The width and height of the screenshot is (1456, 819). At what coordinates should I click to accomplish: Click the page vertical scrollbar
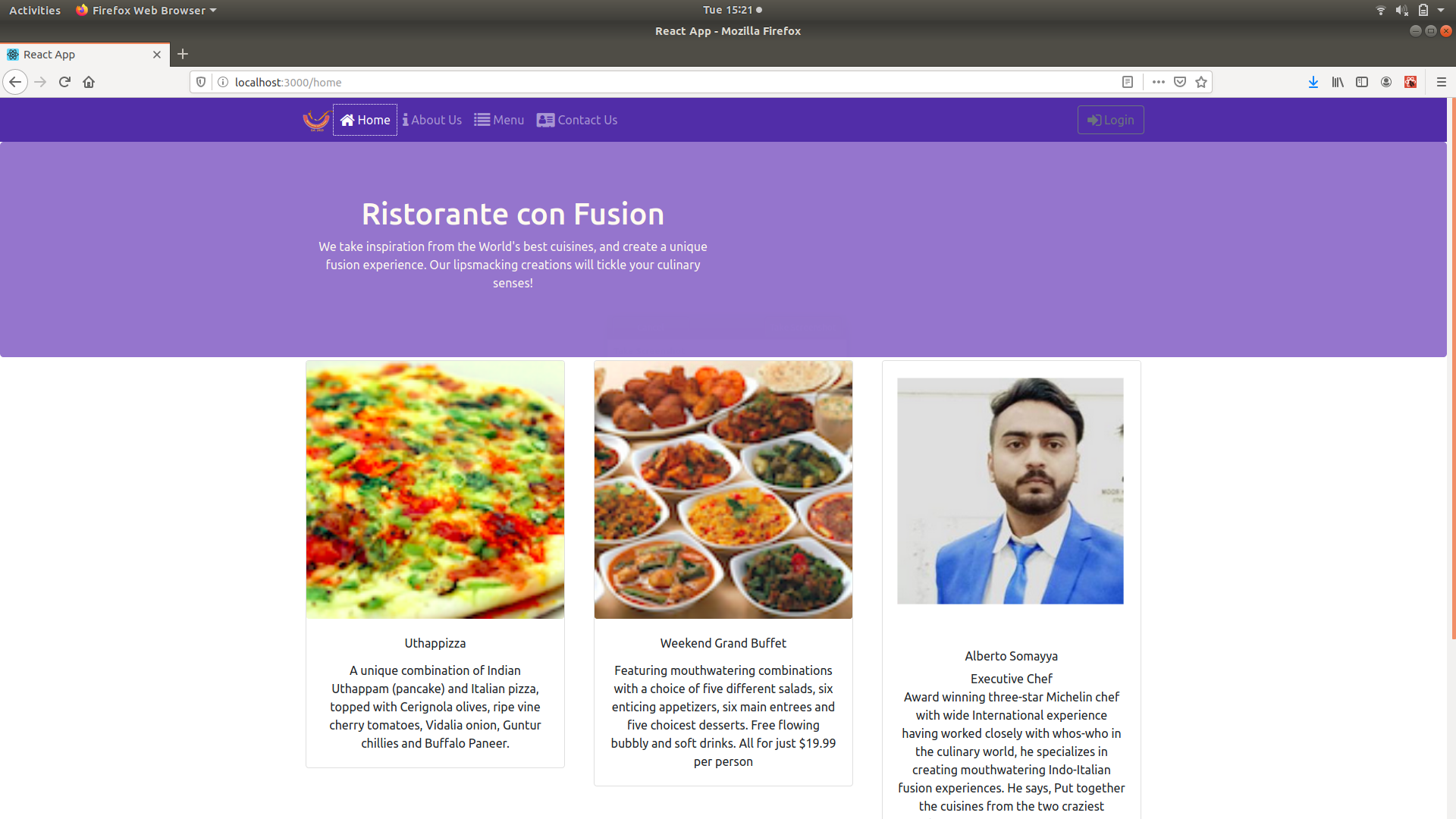click(1452, 369)
